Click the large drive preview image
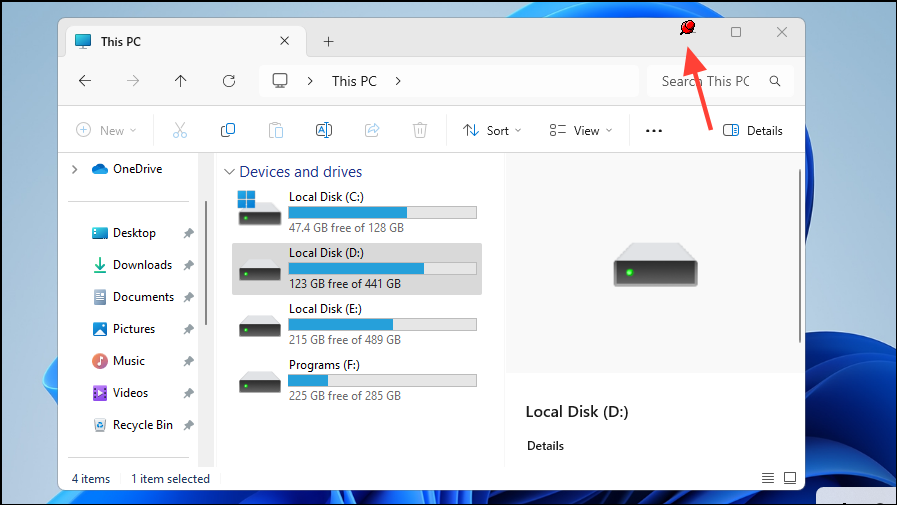The height and width of the screenshot is (505, 897). [x=656, y=264]
